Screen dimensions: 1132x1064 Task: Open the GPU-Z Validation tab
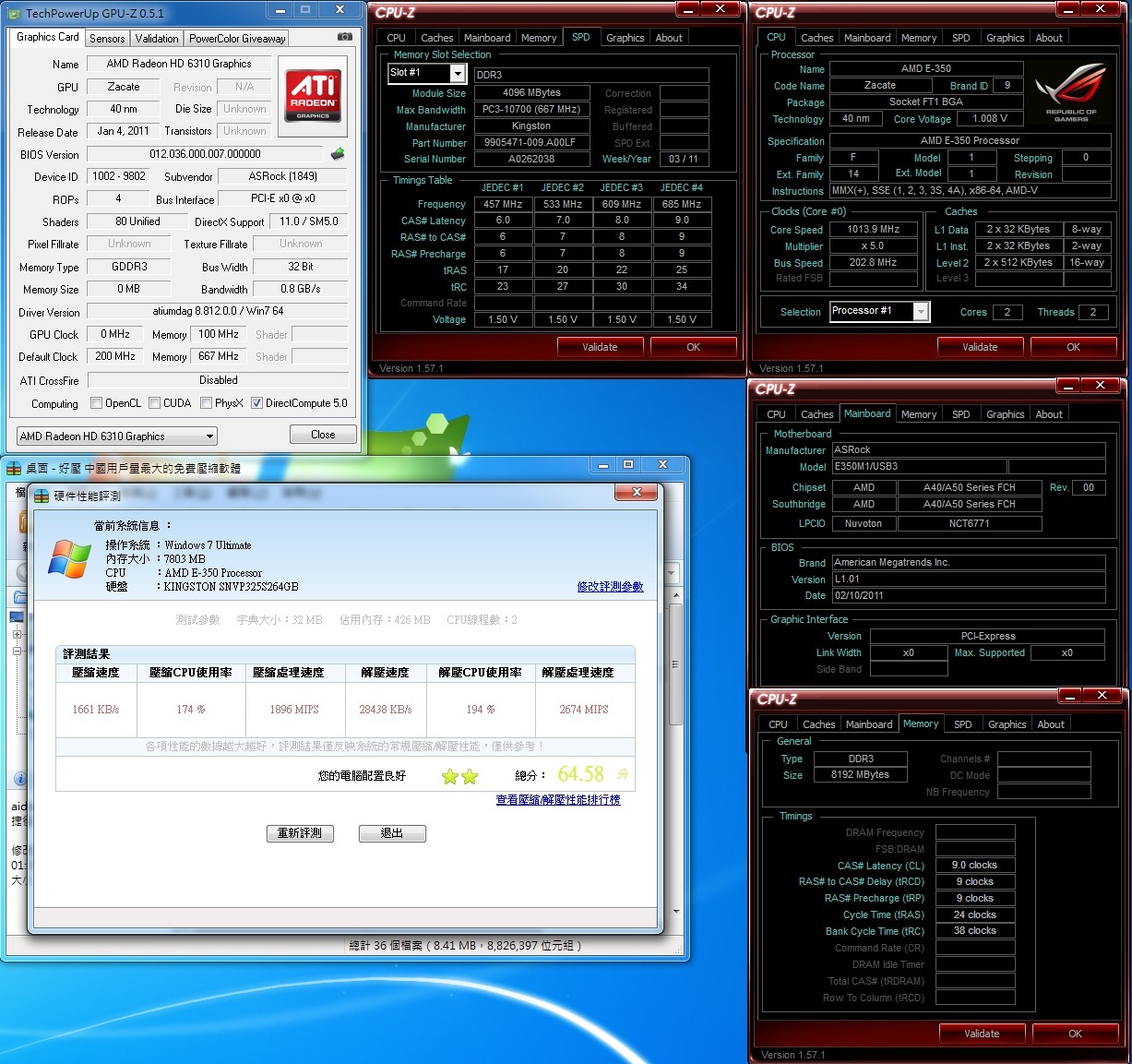(x=157, y=39)
